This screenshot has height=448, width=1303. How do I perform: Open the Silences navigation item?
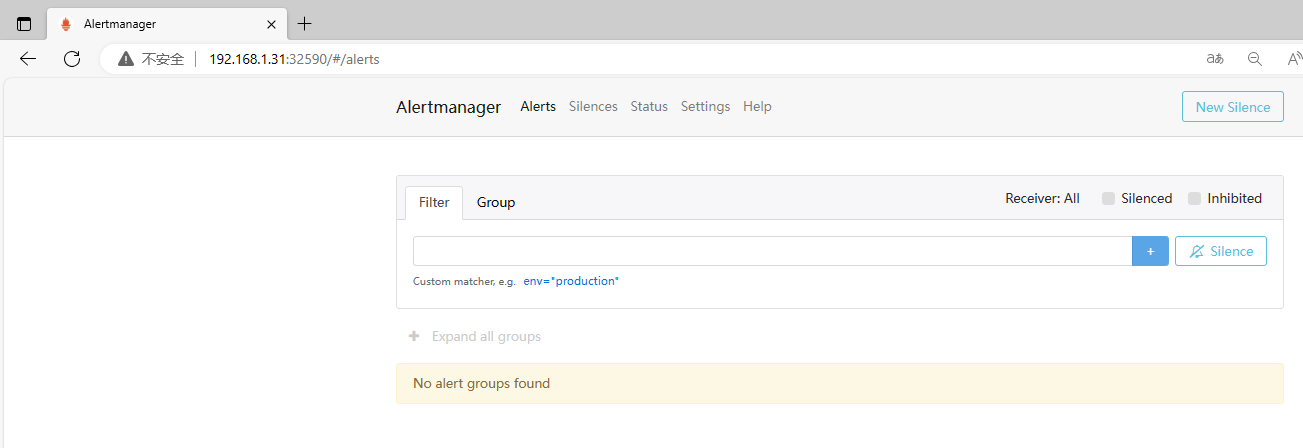point(593,106)
